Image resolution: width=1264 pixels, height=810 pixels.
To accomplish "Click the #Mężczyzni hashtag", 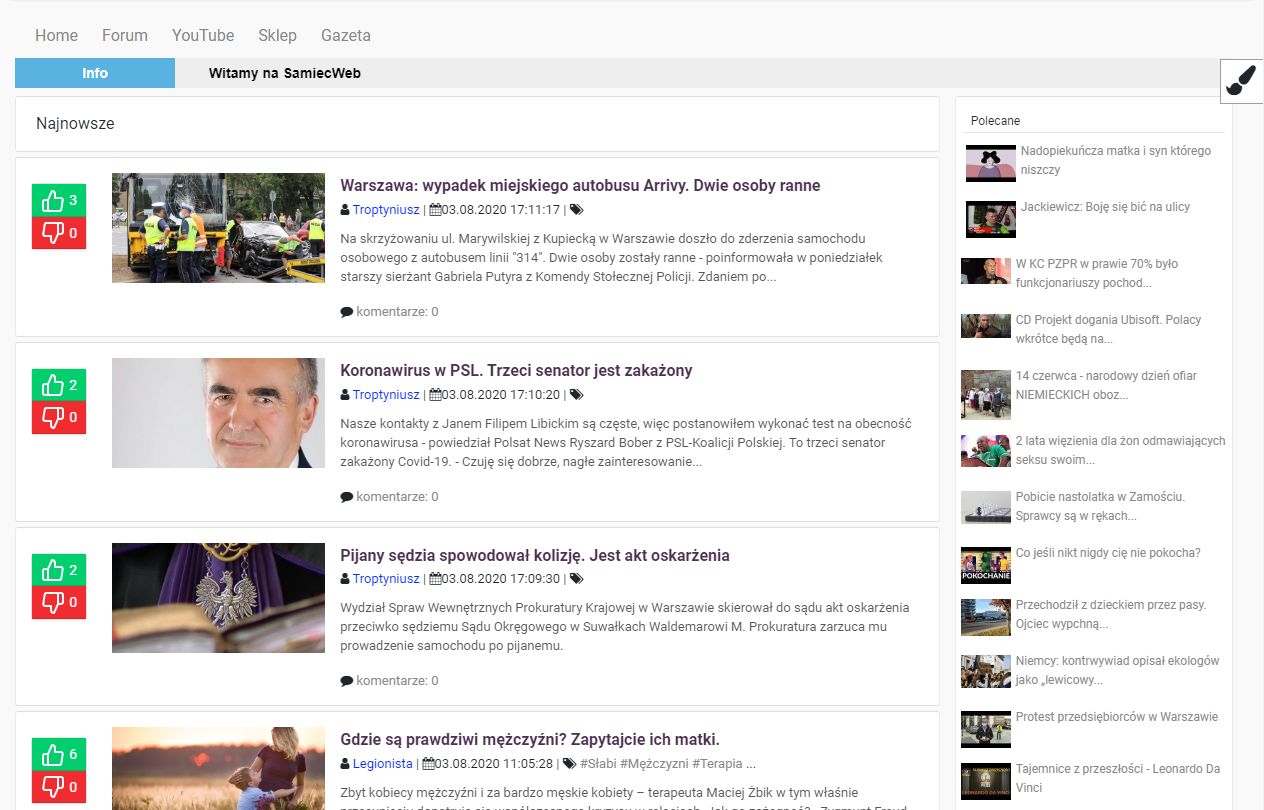I will click(654, 764).
